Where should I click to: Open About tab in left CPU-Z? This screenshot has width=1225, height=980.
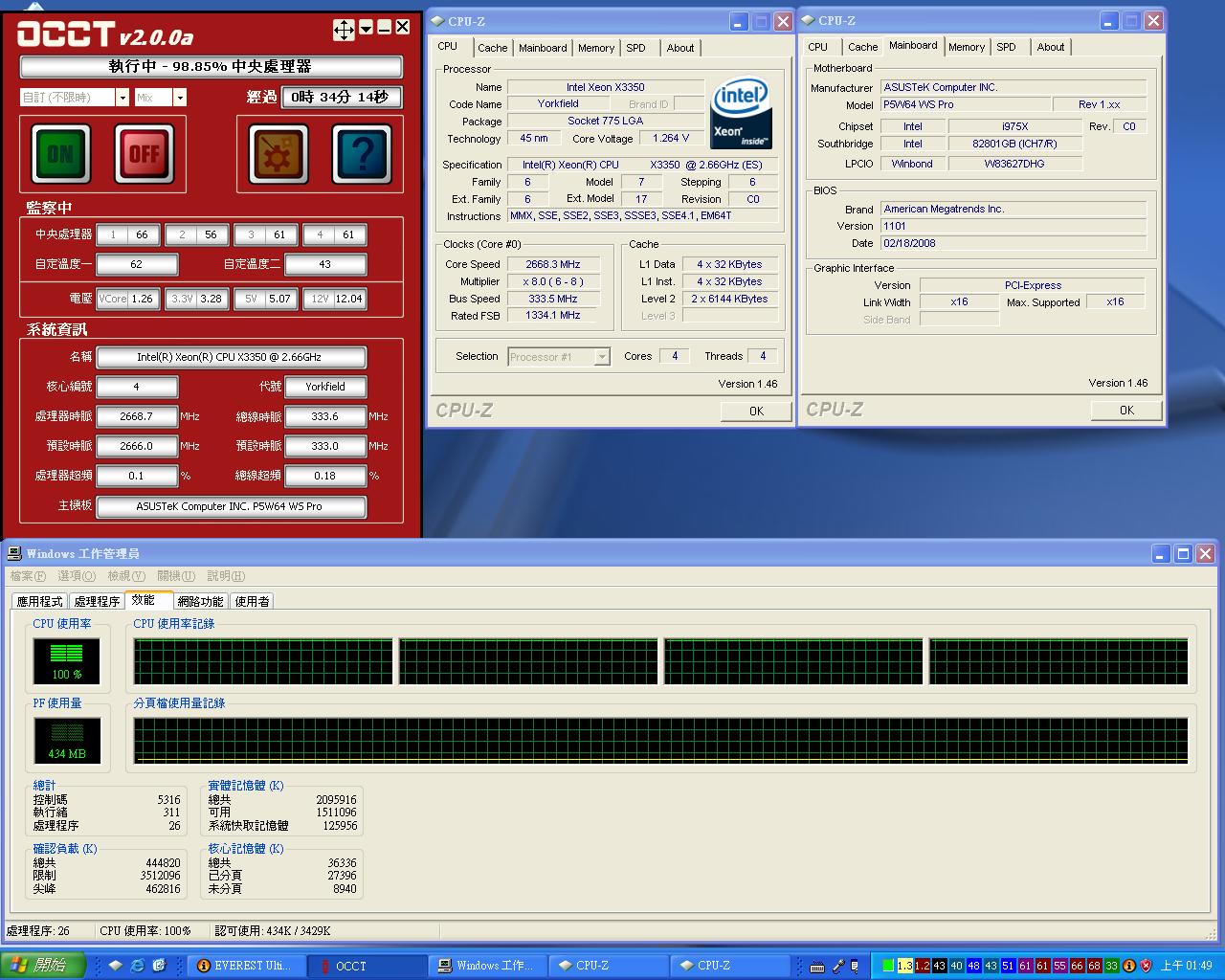coord(680,48)
